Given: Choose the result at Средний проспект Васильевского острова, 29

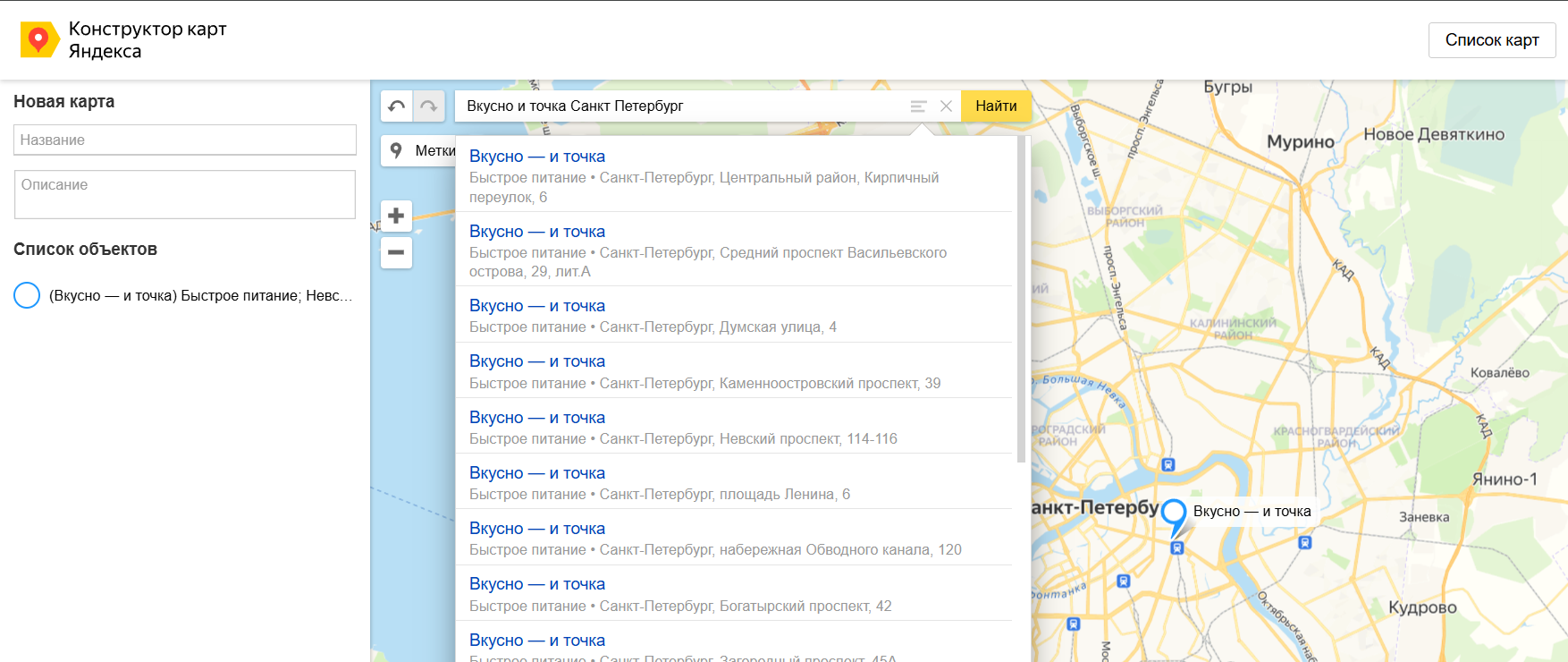Looking at the screenshot, I should coord(734,250).
